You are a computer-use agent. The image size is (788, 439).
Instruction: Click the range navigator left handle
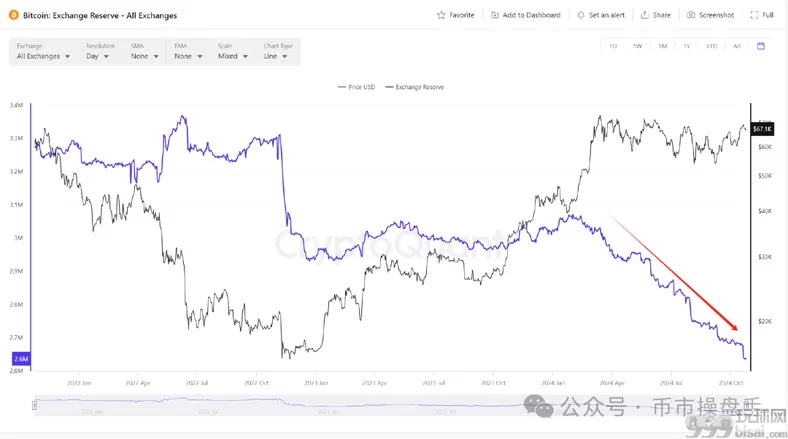point(35,405)
